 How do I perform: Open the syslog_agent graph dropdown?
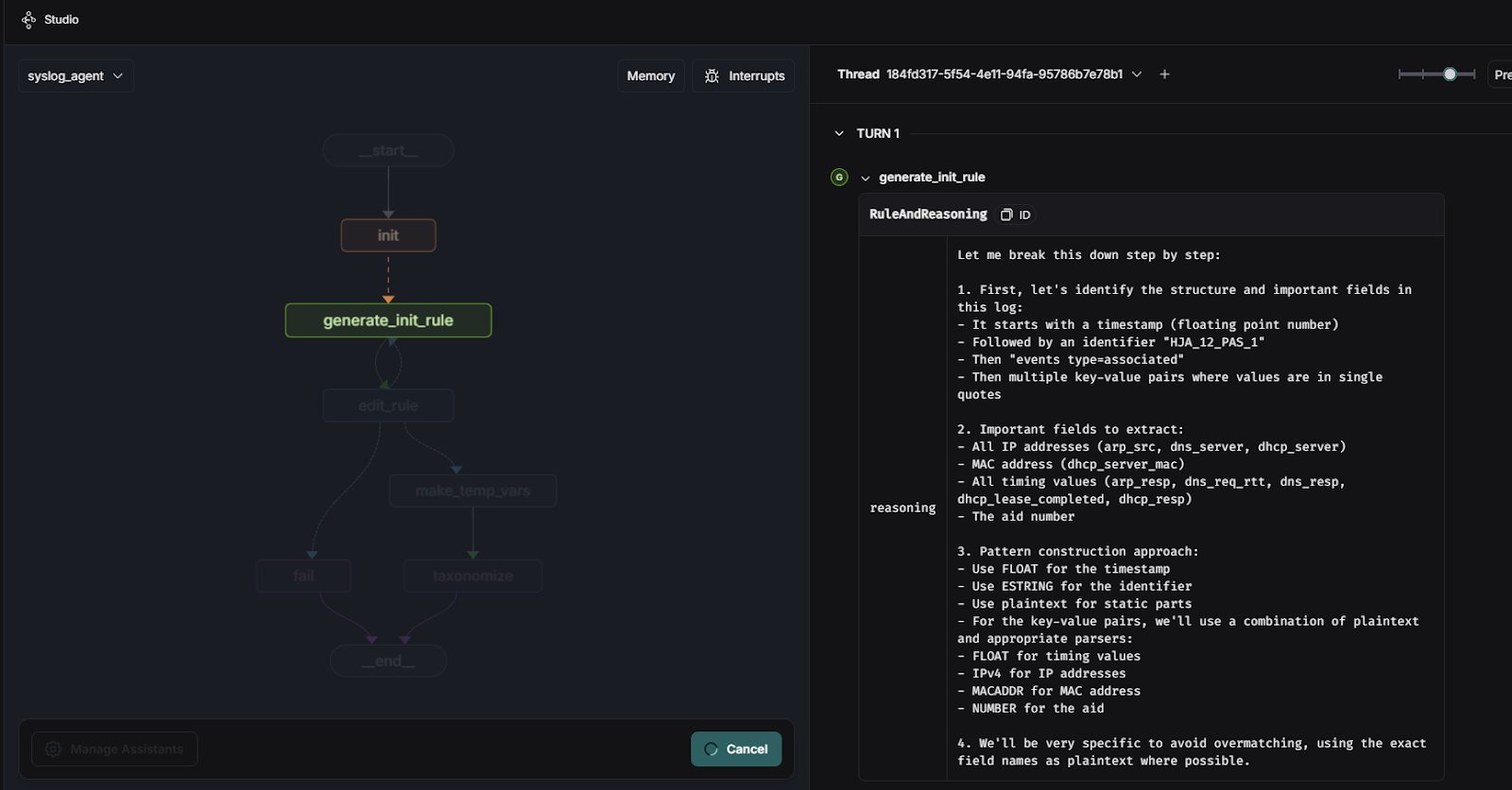pyautogui.click(x=76, y=76)
